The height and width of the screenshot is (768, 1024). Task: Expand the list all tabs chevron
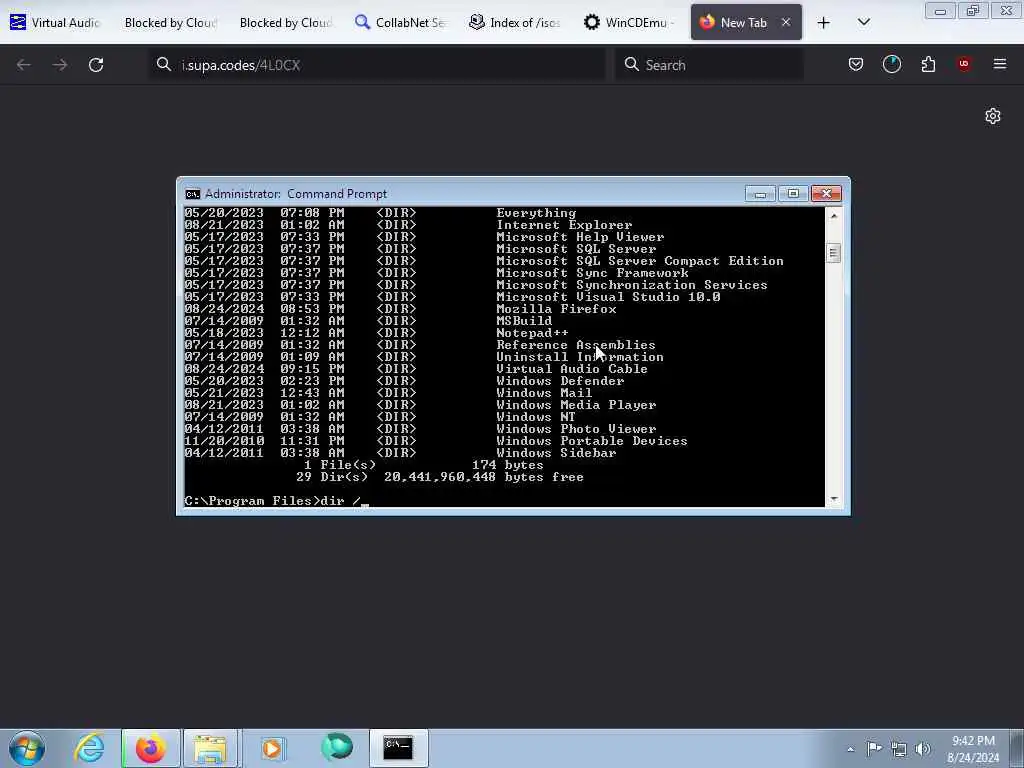coord(863,22)
